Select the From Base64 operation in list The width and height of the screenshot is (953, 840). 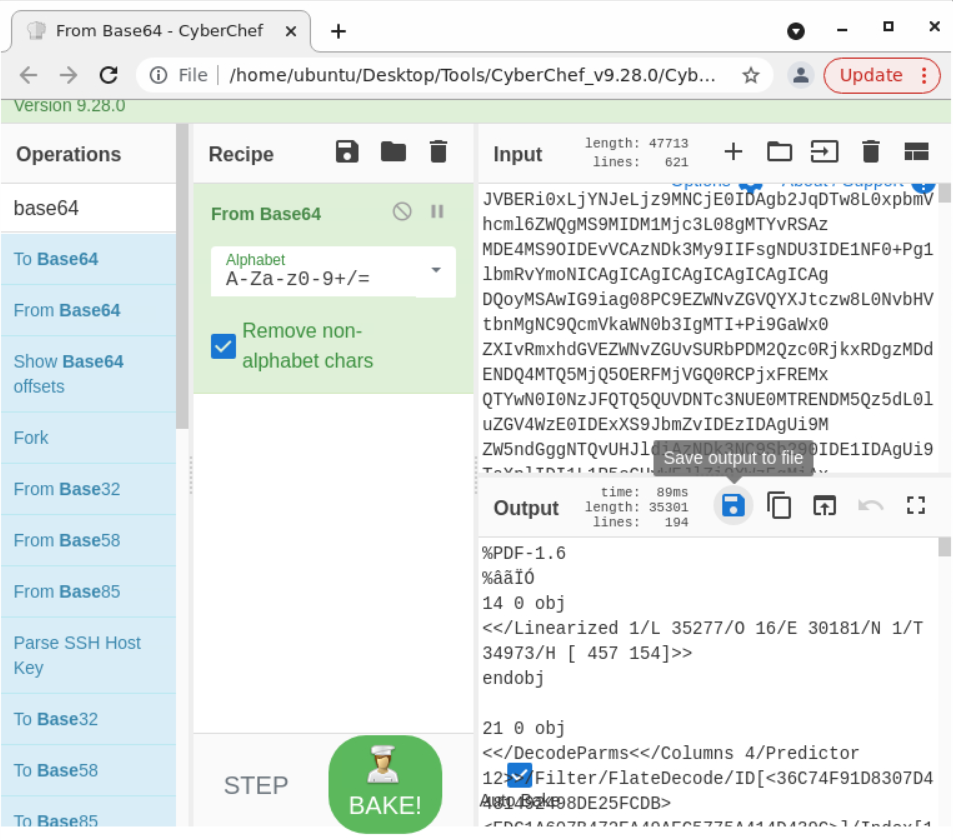point(89,310)
